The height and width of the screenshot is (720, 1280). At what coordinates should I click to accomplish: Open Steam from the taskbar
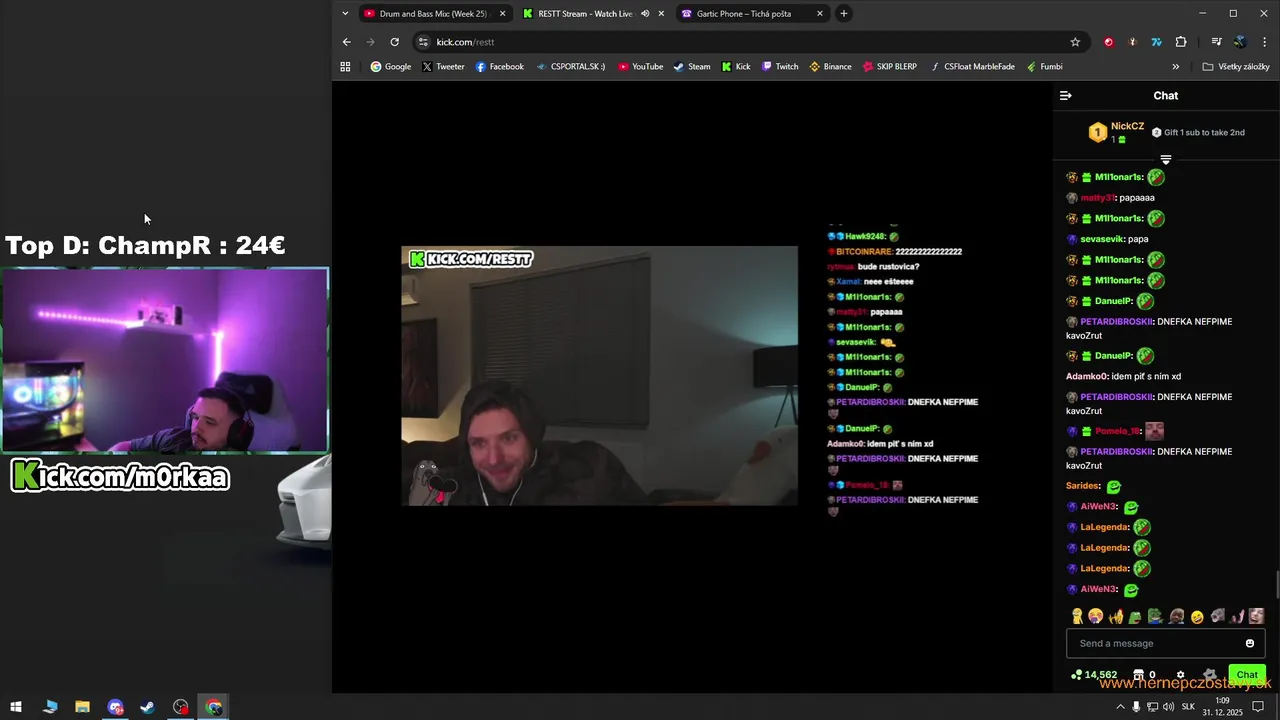[147, 707]
